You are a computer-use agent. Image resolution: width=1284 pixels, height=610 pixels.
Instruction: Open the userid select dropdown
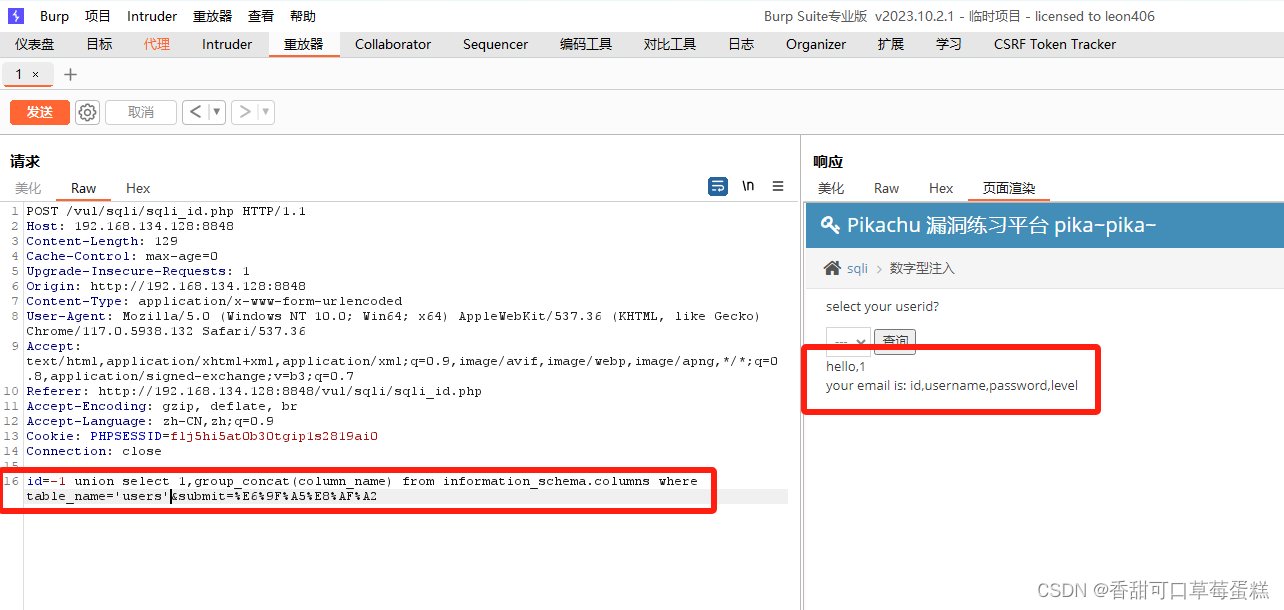(848, 342)
